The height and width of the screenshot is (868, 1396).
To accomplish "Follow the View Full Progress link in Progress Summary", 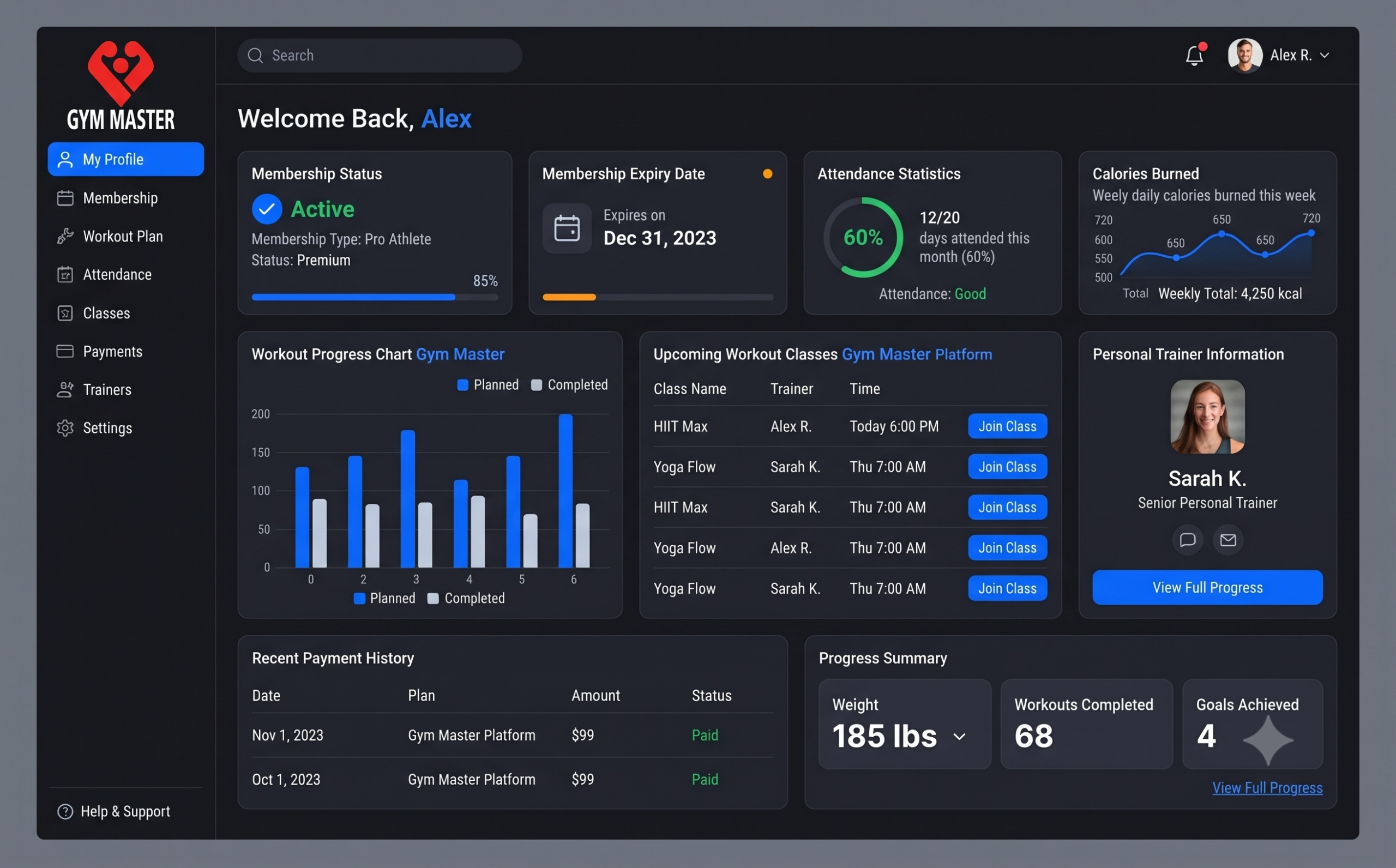I will point(1267,788).
